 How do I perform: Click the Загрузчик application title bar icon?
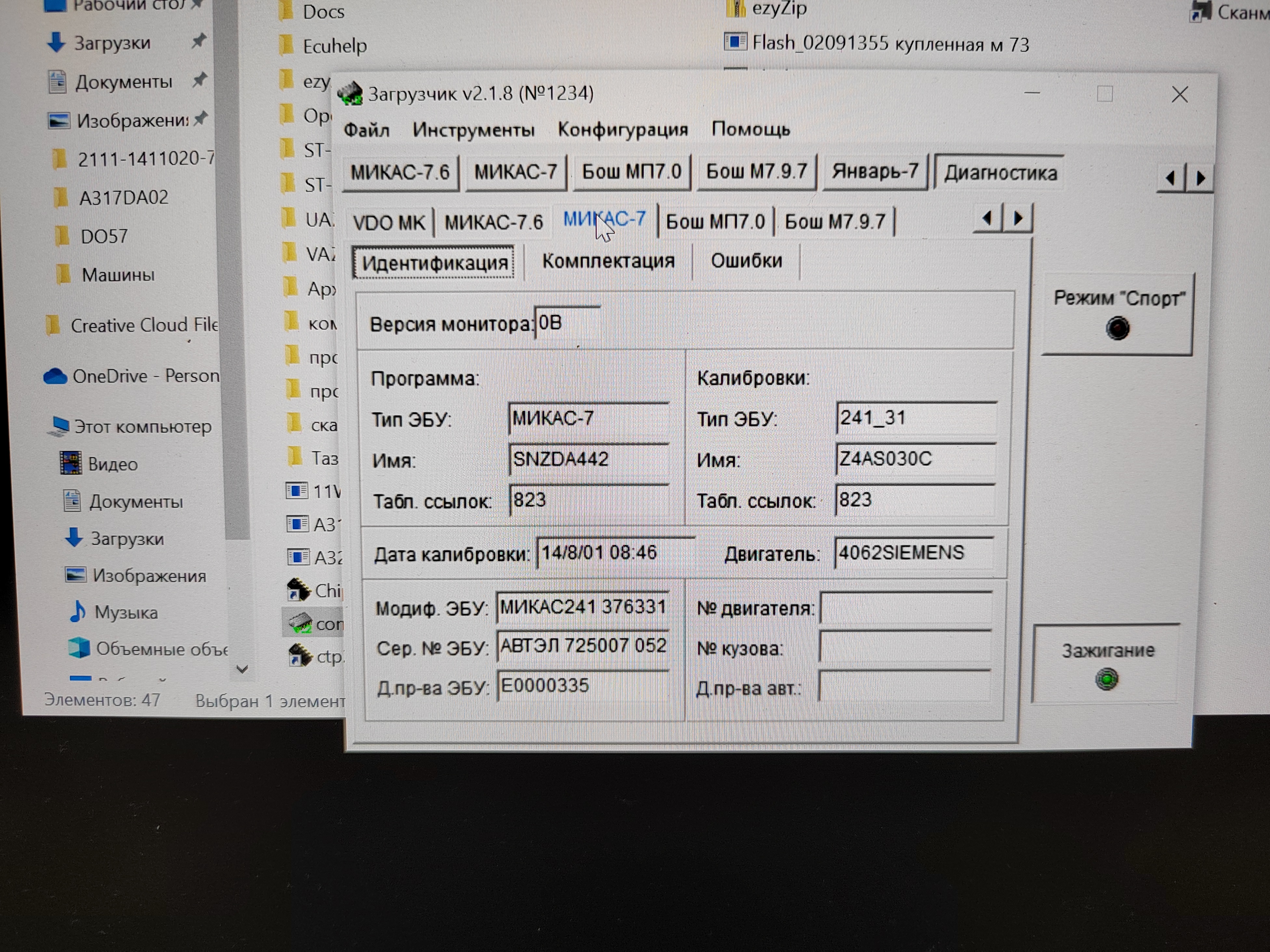pos(350,94)
